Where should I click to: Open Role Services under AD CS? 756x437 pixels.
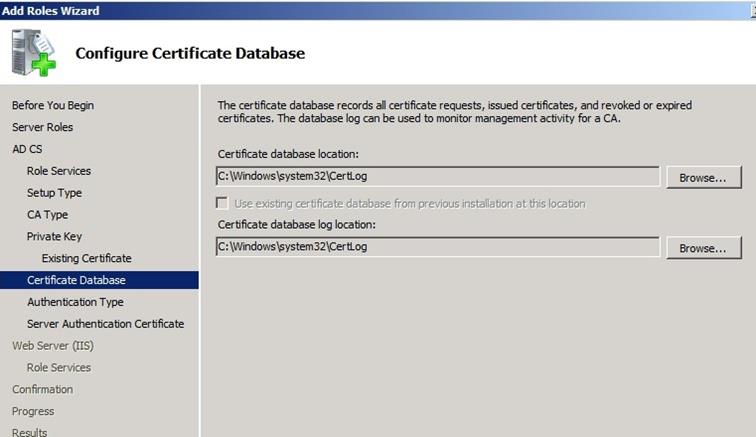(x=59, y=171)
